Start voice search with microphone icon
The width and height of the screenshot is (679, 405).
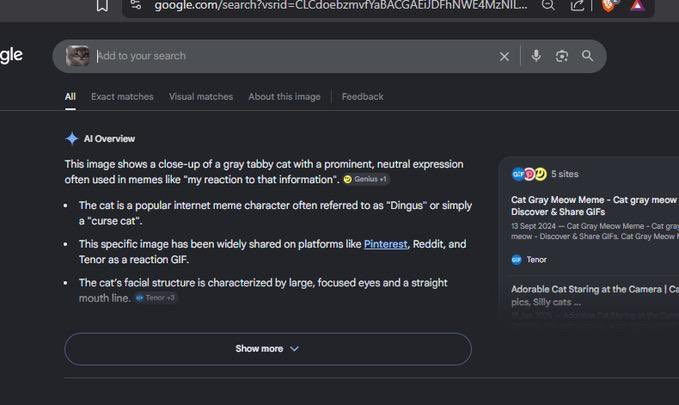point(536,56)
